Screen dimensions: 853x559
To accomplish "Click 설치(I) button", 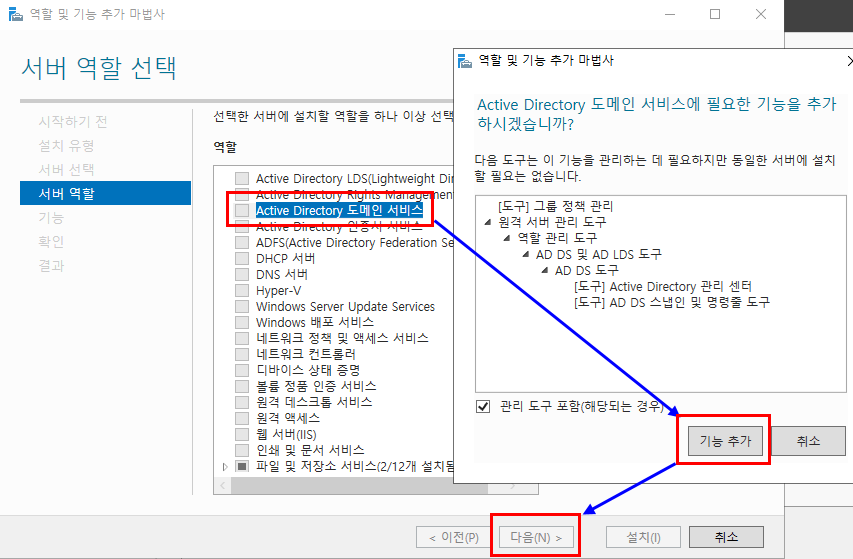I will 644,537.
